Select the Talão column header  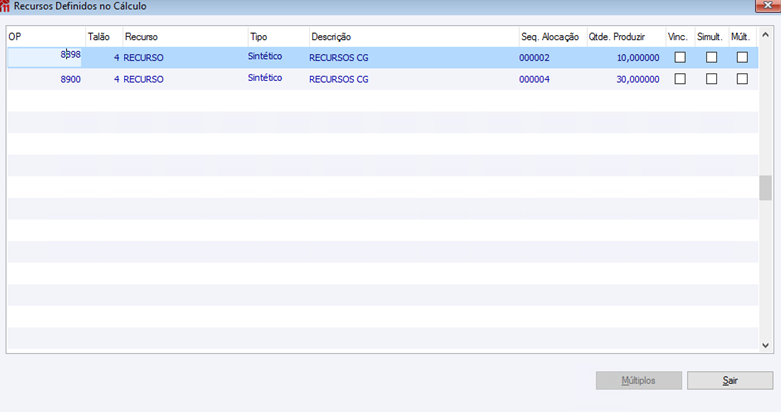(x=104, y=36)
